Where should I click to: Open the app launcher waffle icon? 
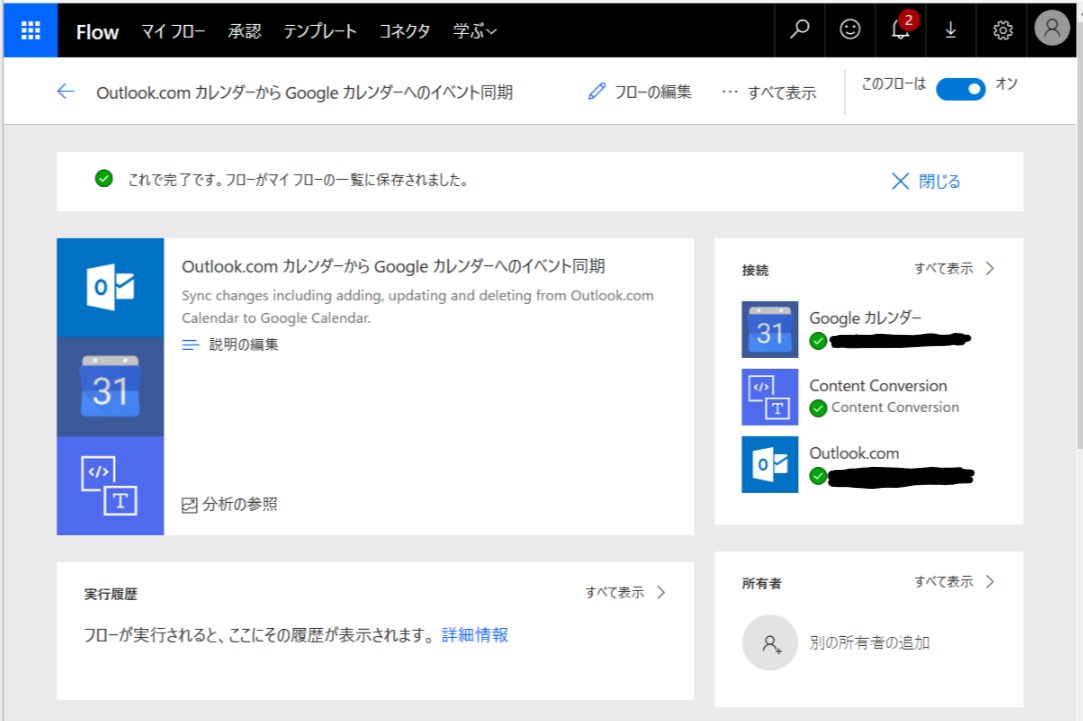tap(30, 30)
